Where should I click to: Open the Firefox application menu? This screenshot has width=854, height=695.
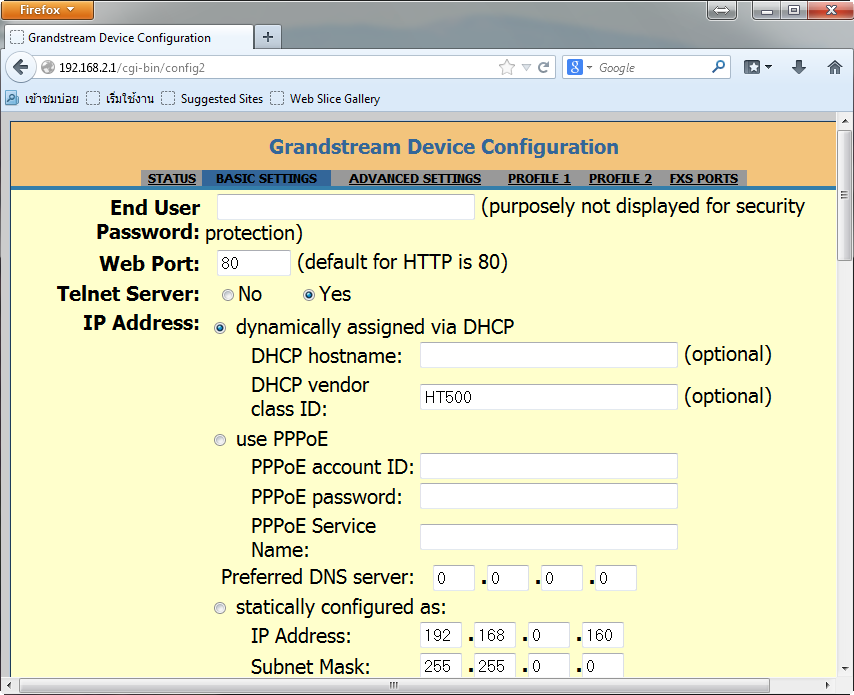(47, 10)
